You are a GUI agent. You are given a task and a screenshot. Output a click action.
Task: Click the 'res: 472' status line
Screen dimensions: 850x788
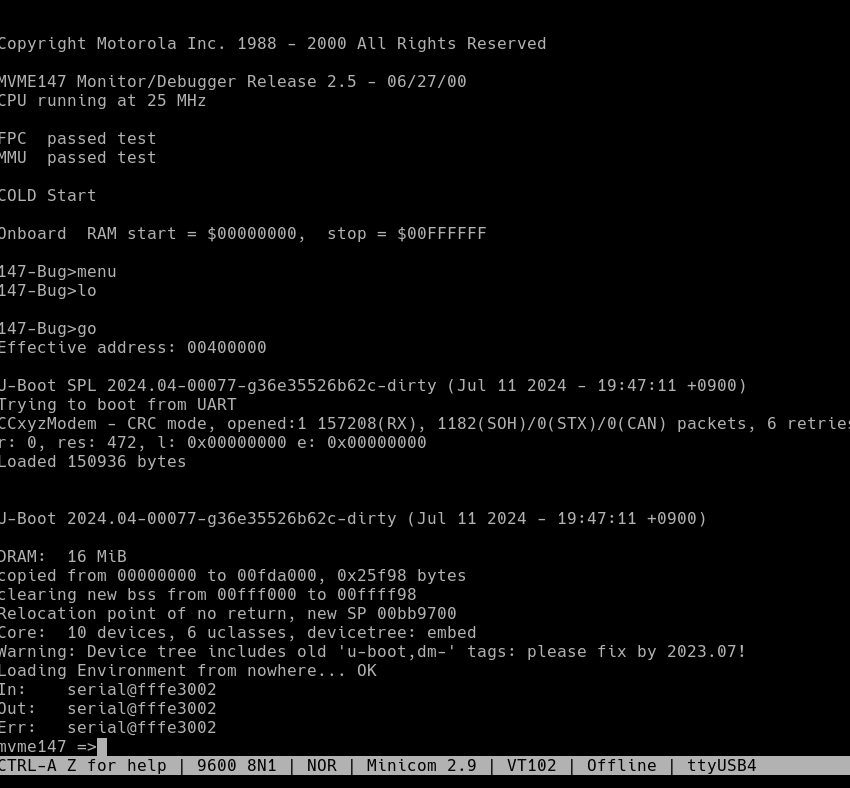click(x=213, y=443)
